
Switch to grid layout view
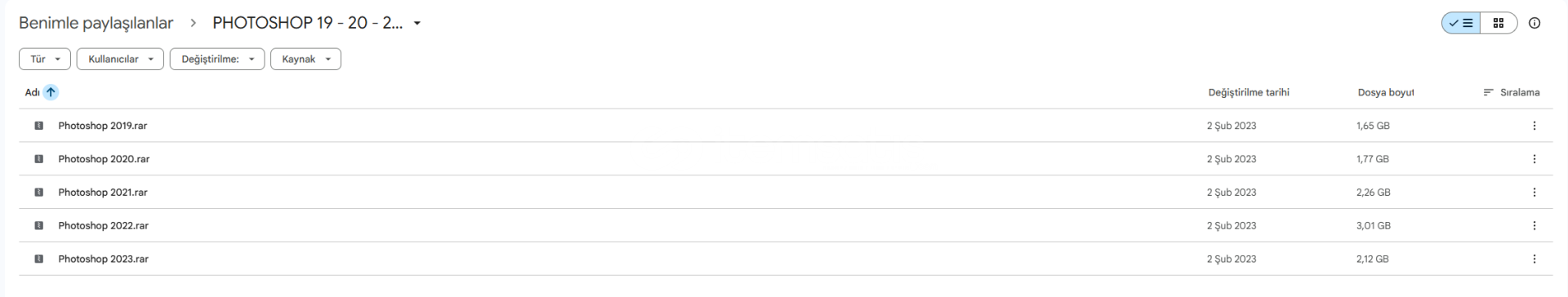(1499, 24)
